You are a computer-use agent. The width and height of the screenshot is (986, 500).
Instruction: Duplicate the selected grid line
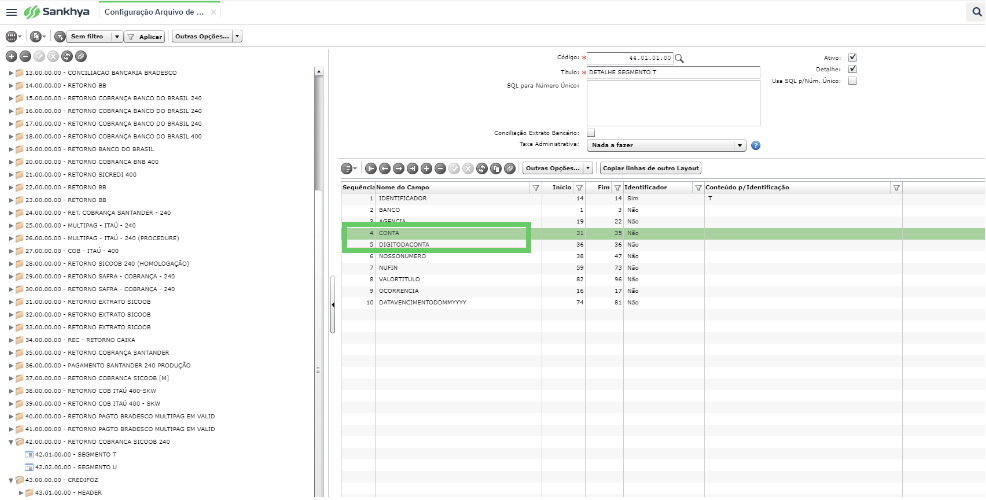tap(496, 169)
